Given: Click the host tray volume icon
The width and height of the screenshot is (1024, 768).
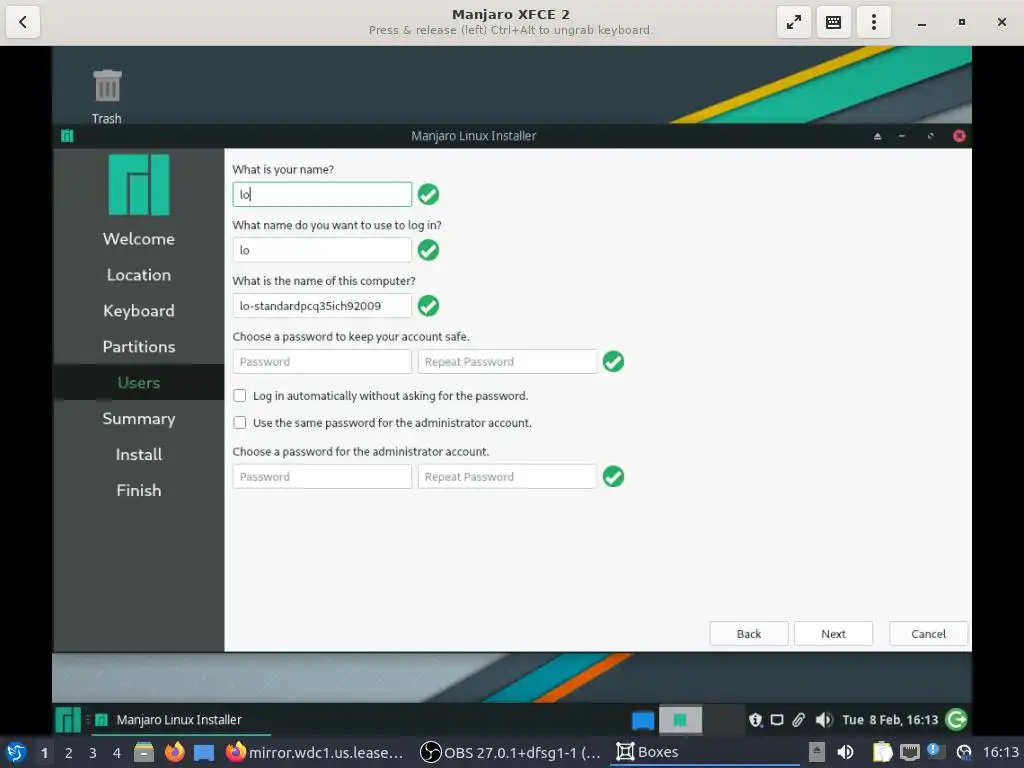Looking at the screenshot, I should click(845, 752).
